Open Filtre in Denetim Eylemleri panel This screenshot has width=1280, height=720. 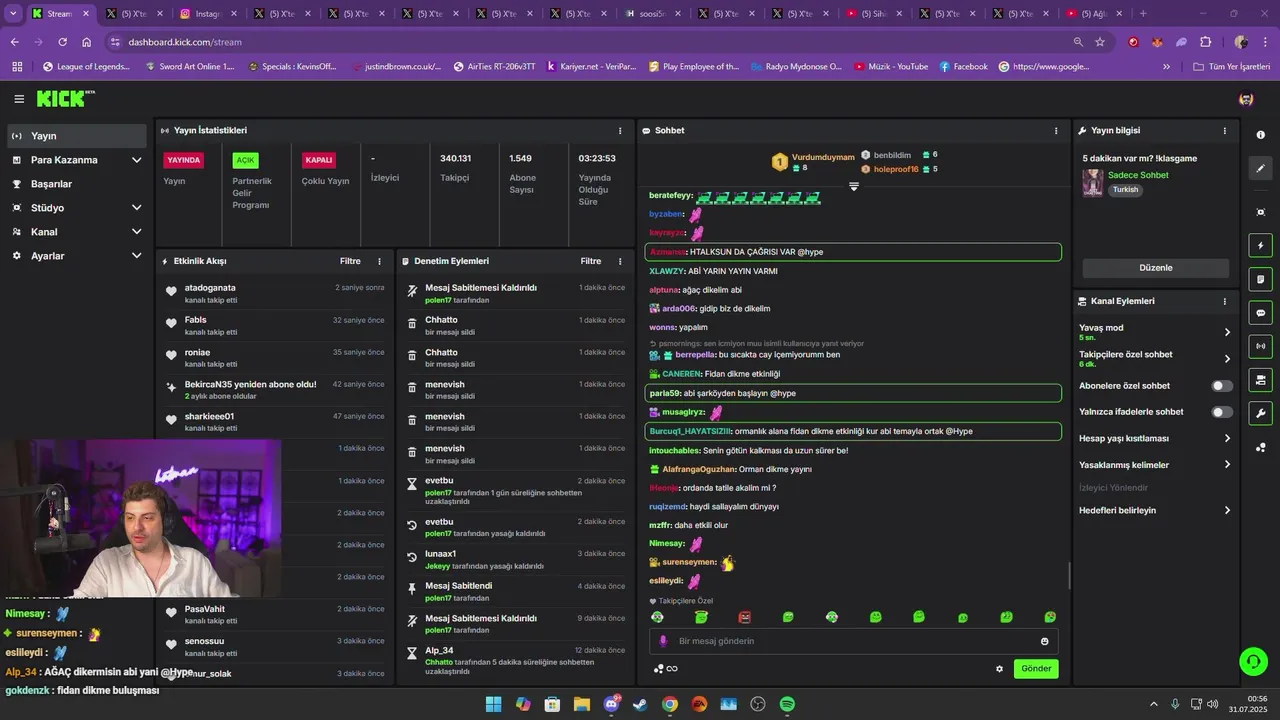coord(591,261)
